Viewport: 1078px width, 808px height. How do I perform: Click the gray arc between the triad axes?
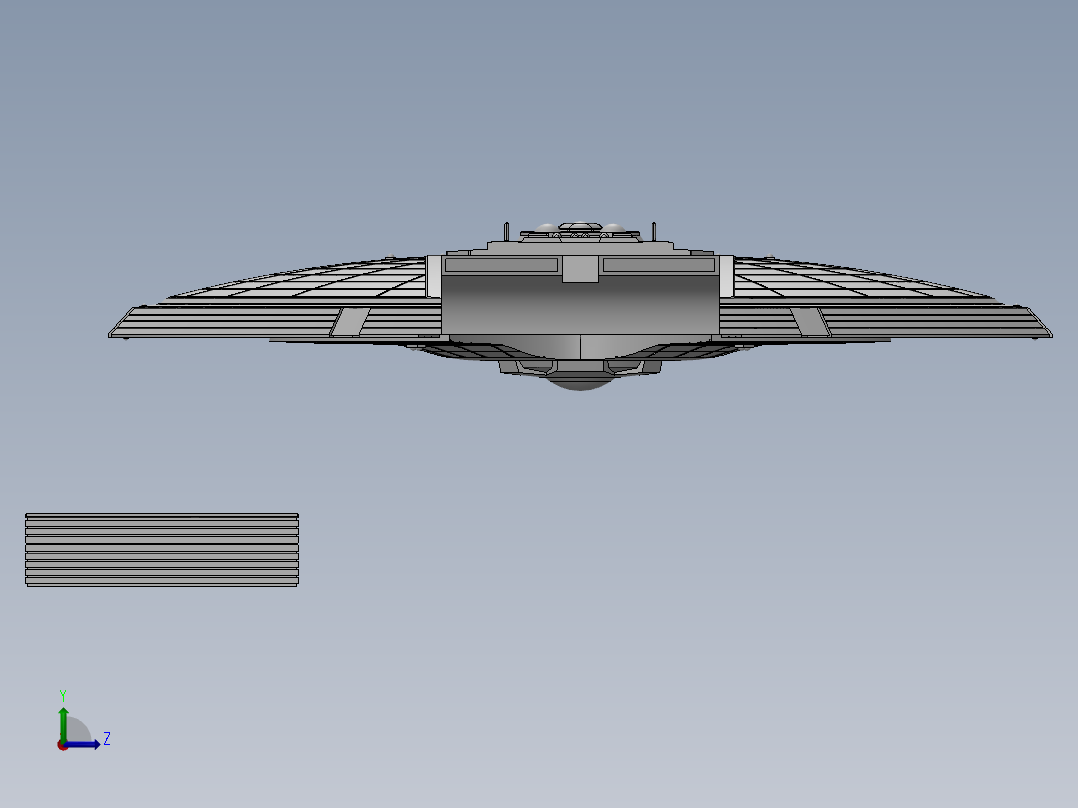click(78, 727)
